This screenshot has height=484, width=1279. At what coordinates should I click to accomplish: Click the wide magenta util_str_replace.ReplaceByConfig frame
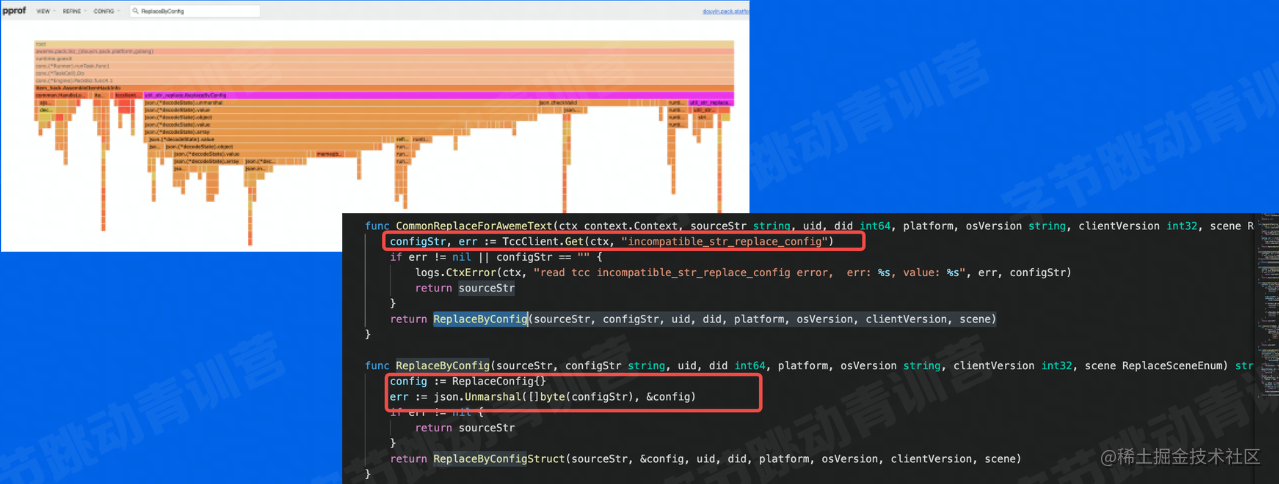(x=438, y=95)
